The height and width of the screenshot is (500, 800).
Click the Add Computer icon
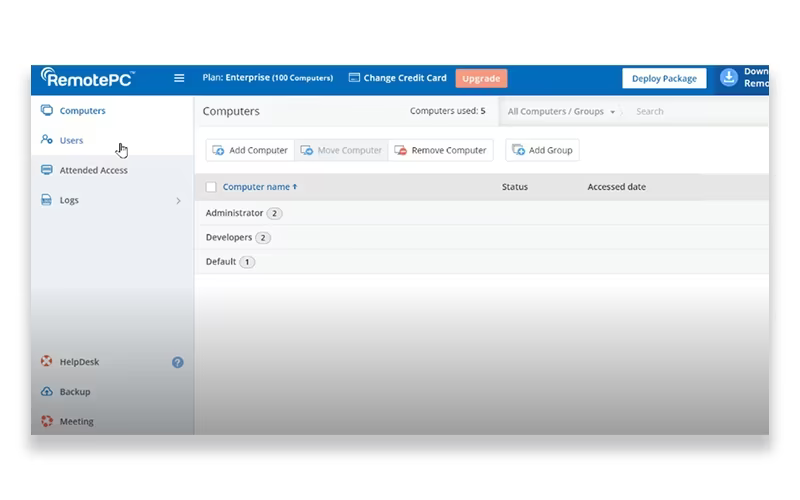click(218, 151)
